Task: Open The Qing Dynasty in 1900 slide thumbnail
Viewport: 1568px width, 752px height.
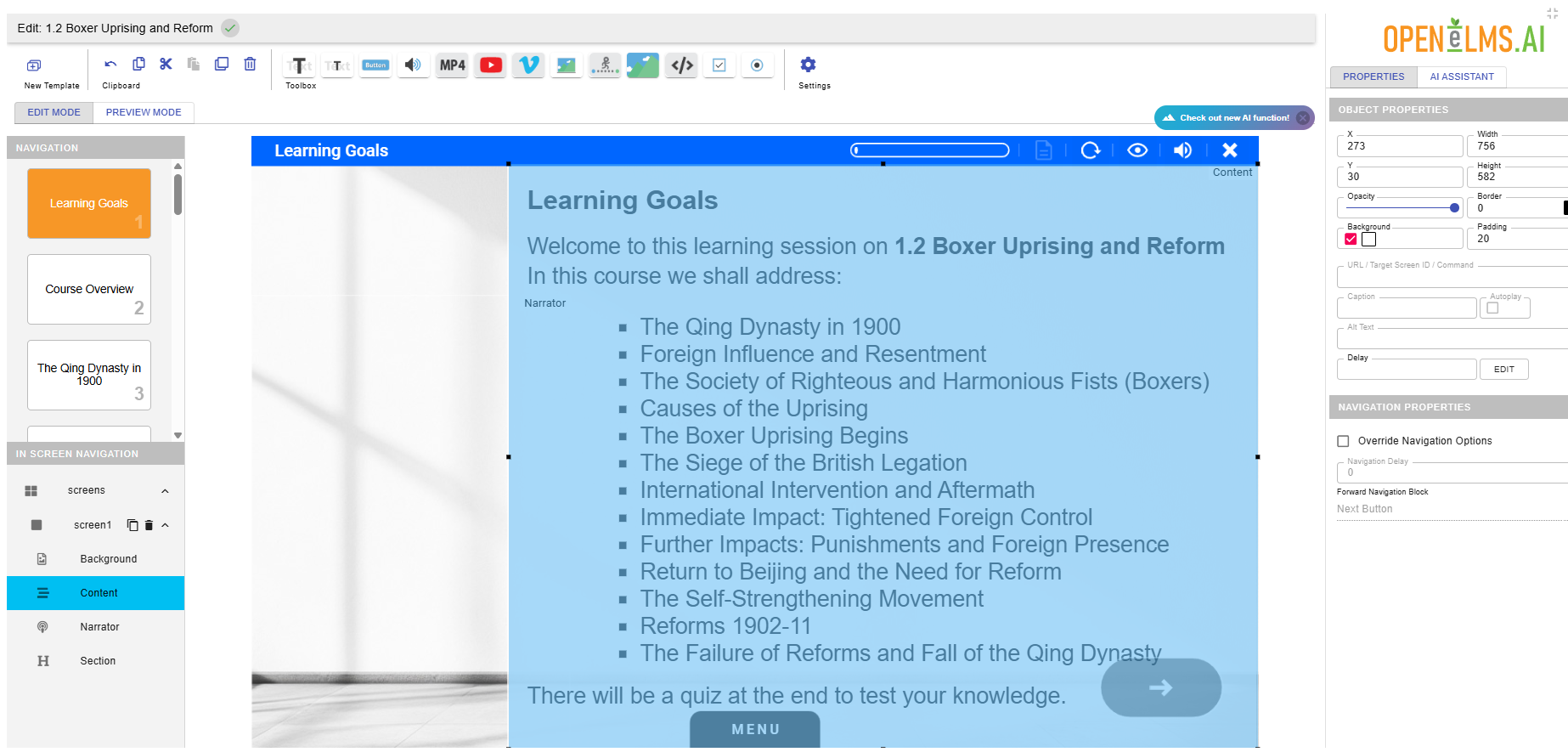Action: point(89,376)
